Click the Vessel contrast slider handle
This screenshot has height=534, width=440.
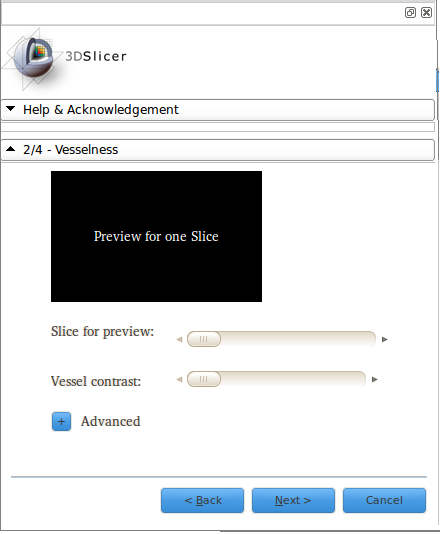(x=204, y=379)
